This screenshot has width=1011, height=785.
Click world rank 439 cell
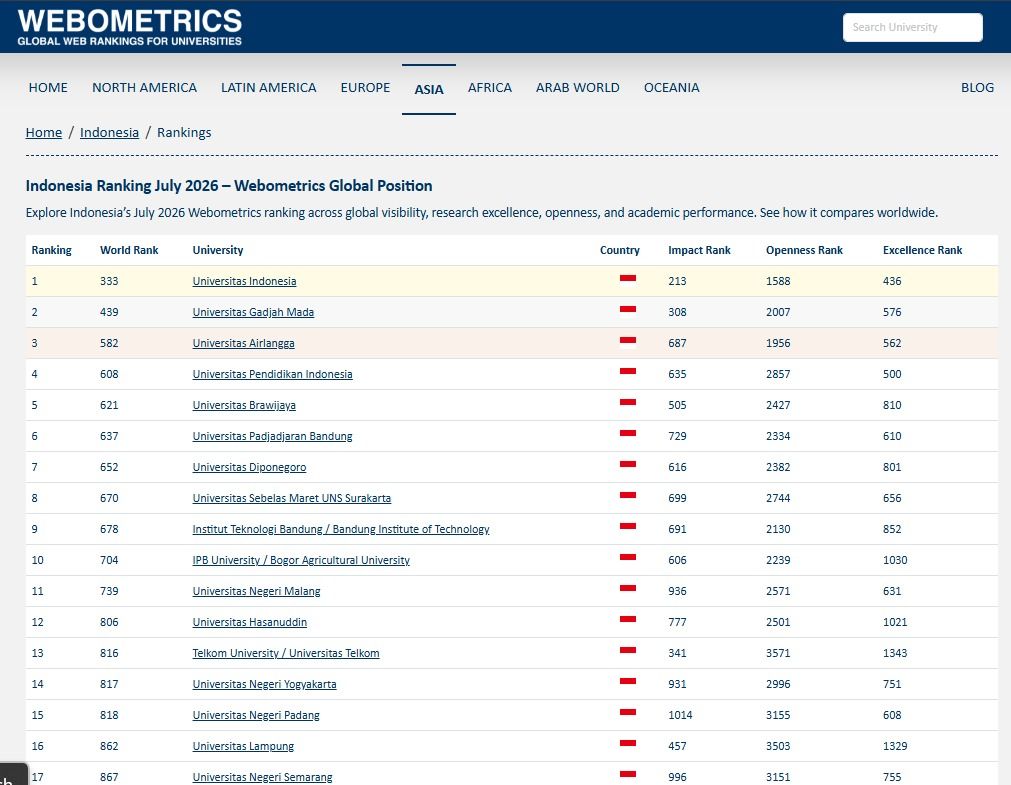(109, 312)
